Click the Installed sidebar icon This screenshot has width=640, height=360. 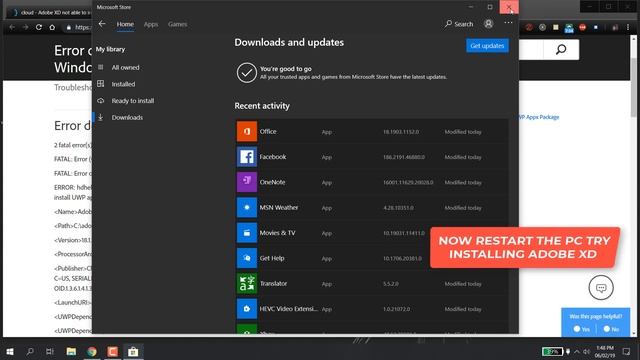[x=101, y=84]
